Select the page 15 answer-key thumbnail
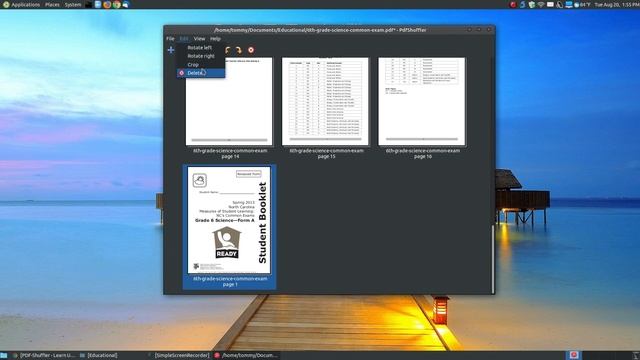640x360 pixels. coord(325,101)
